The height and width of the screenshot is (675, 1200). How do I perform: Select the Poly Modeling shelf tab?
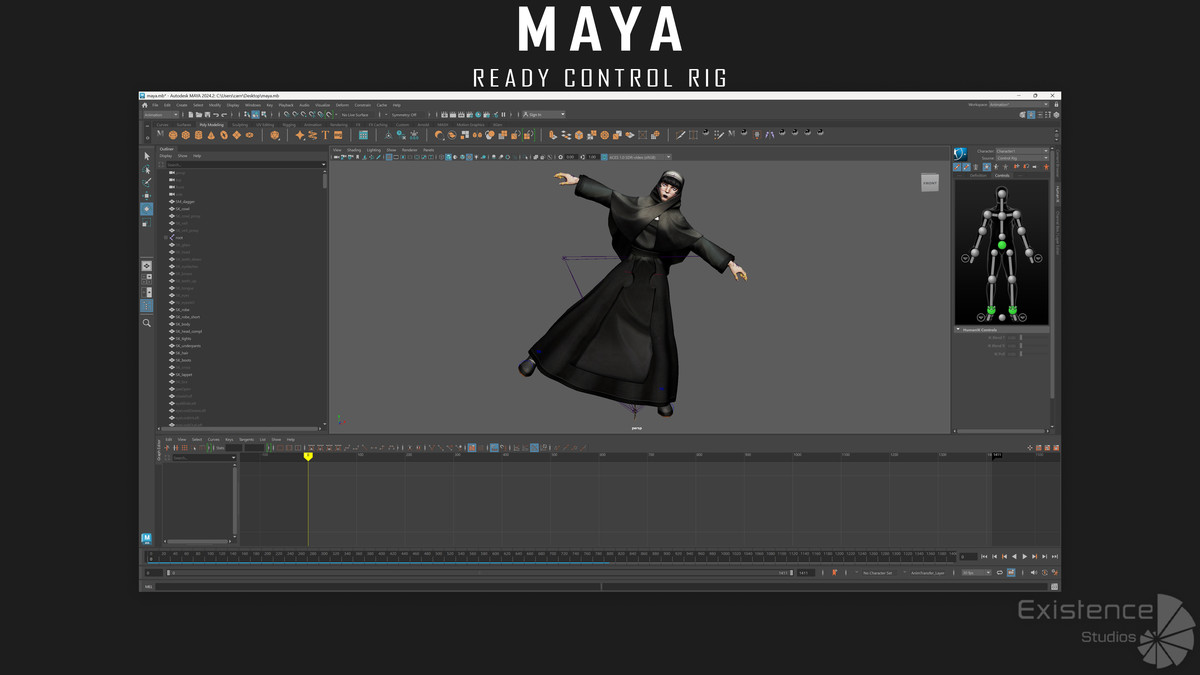point(211,125)
